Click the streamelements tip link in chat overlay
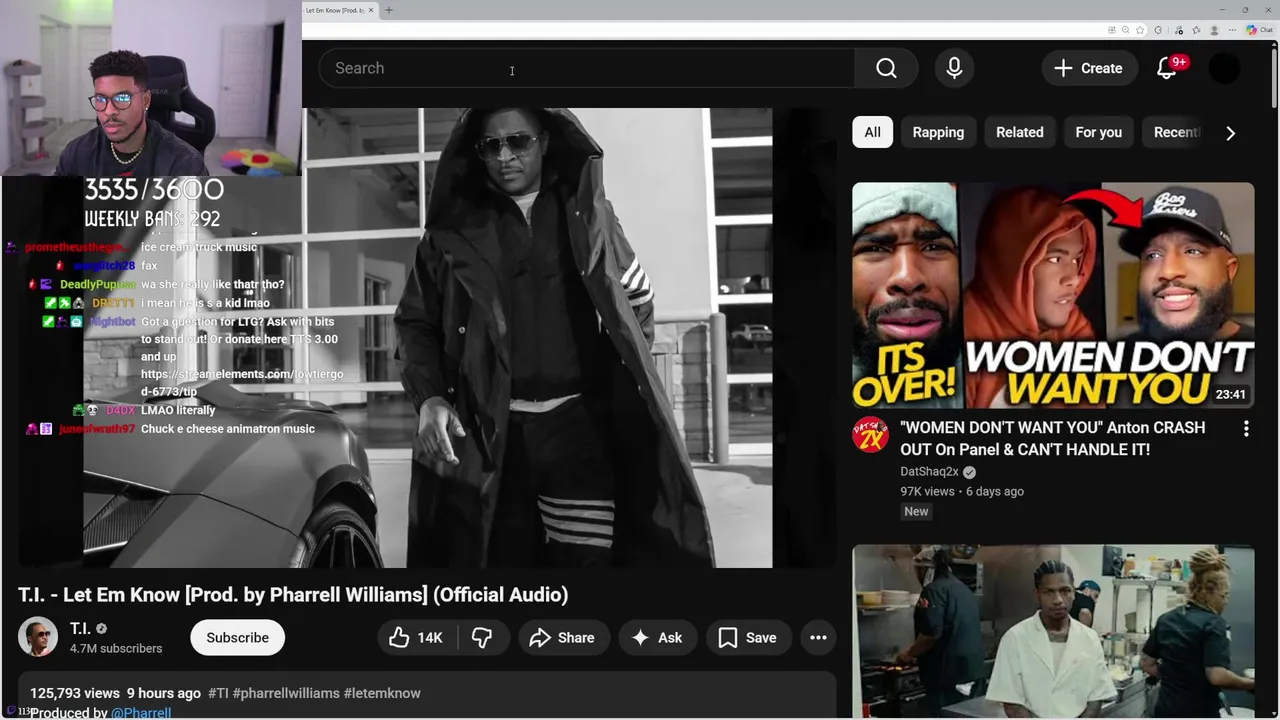Screen dimensions: 1280x720 pos(242,383)
